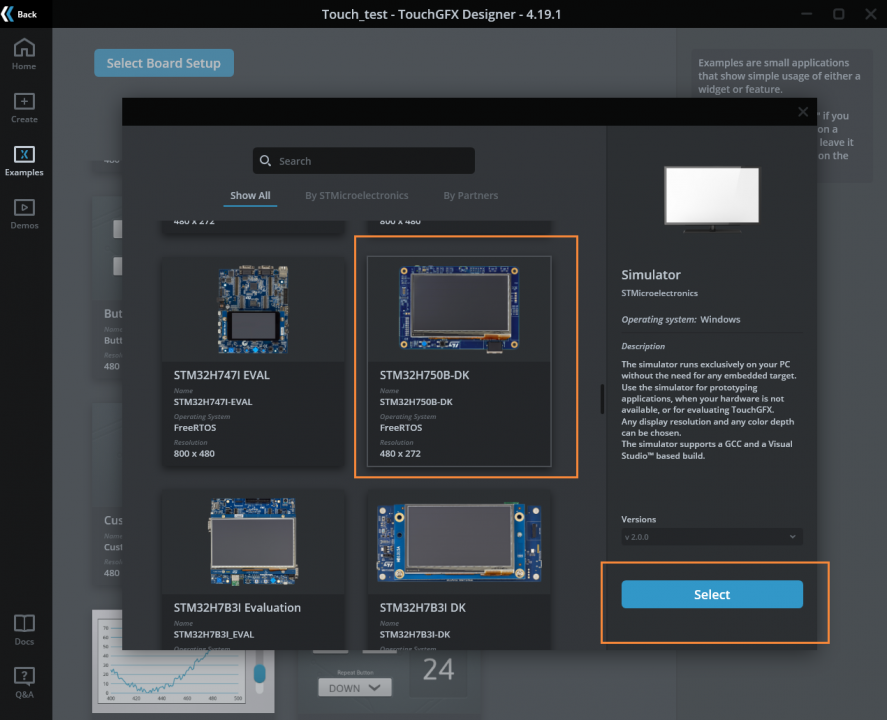Minimize the TouchGFX Designer window
Viewport: 887px width, 720px height.
(807, 14)
